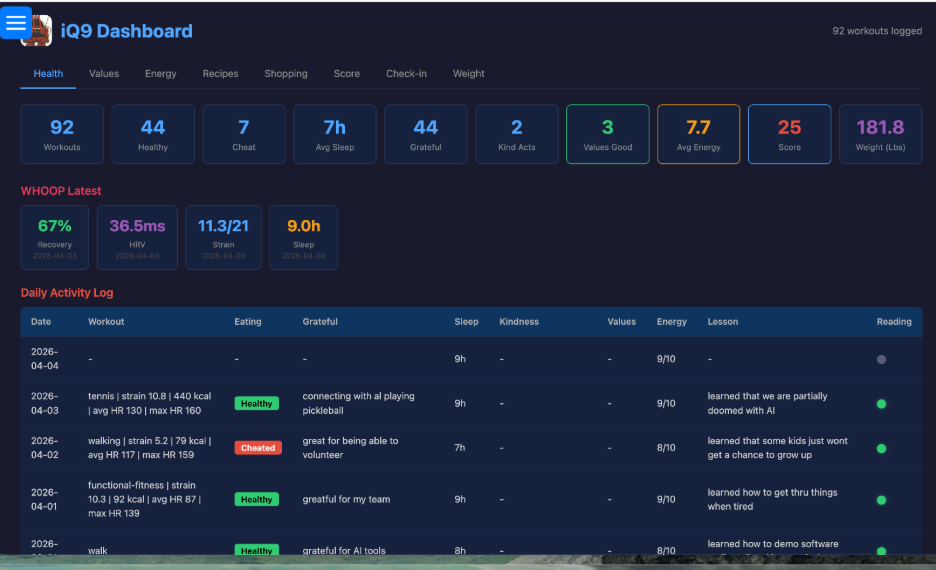Viewport: 936px width, 570px height.
Task: Open the blue hamburger menu button
Action: tap(16, 23)
